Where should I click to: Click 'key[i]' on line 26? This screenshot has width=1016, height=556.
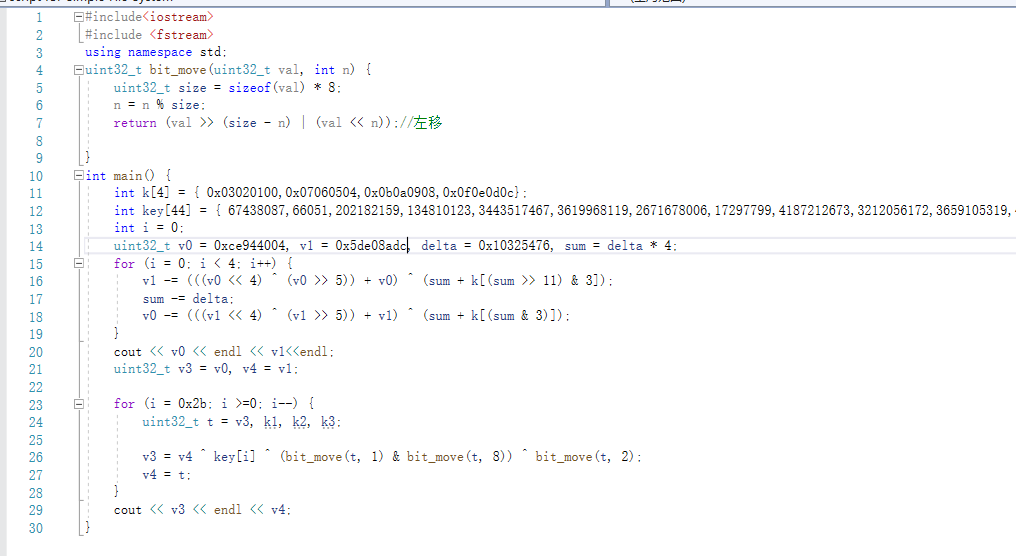(235, 457)
